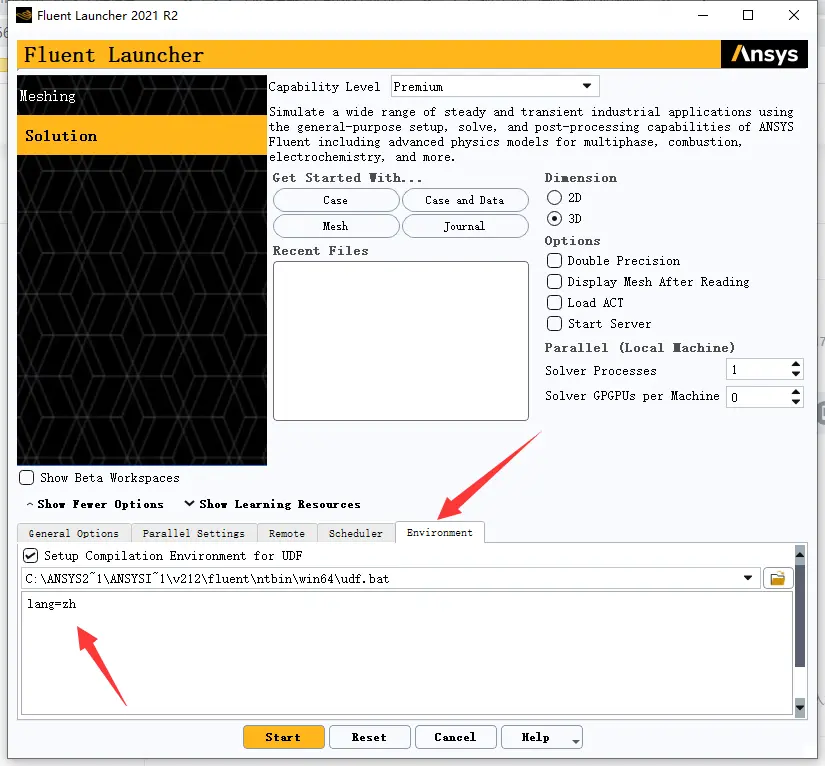Open the Capability Level dropdown
825x766 pixels.
pyautogui.click(x=495, y=86)
